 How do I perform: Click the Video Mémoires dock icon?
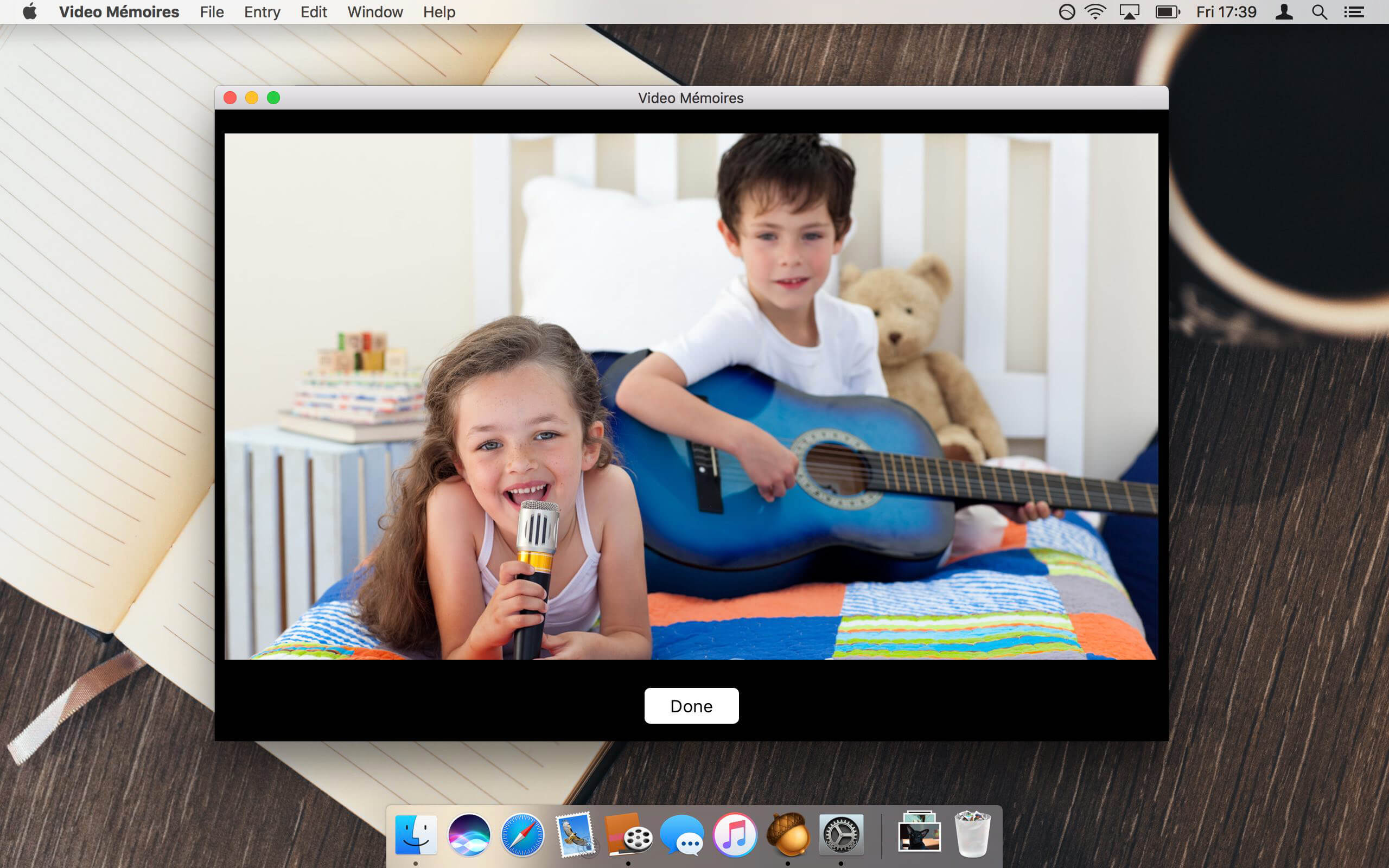point(628,835)
